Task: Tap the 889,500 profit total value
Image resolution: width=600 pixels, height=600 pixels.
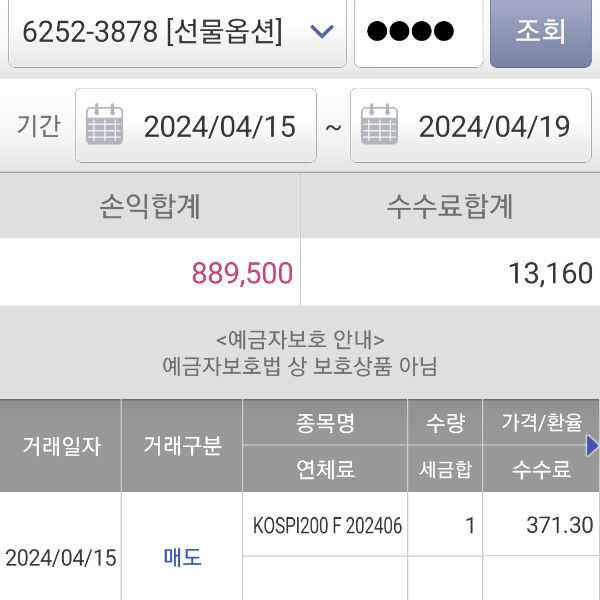Action: [x=242, y=274]
